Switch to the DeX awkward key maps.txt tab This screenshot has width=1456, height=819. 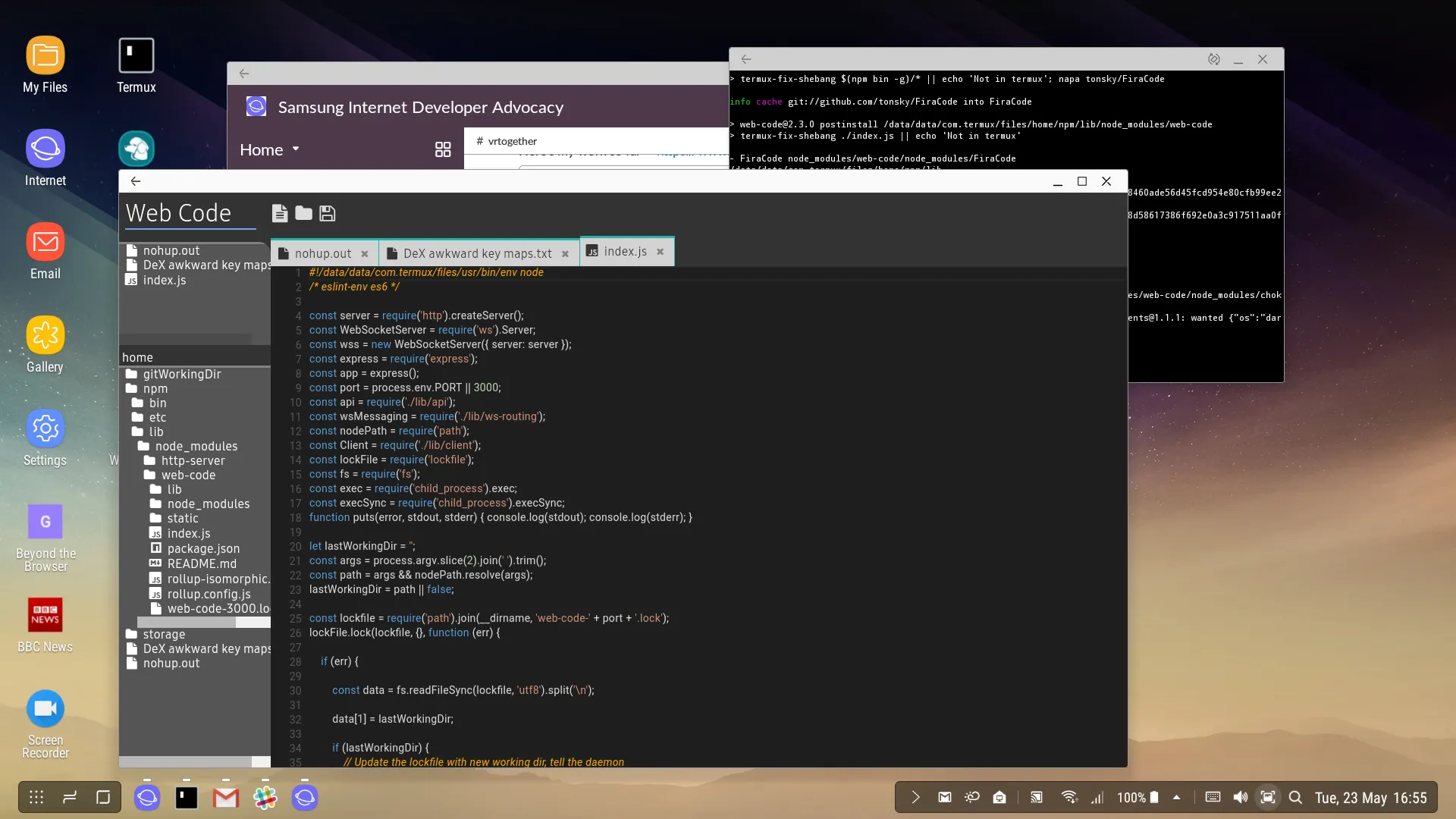click(x=478, y=253)
